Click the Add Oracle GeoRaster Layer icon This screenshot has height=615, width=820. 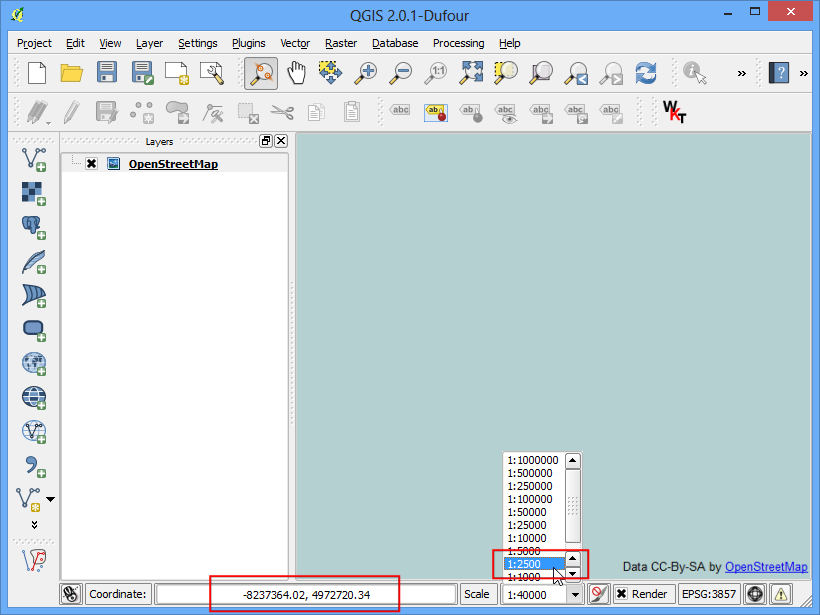pyautogui.click(x=34, y=329)
